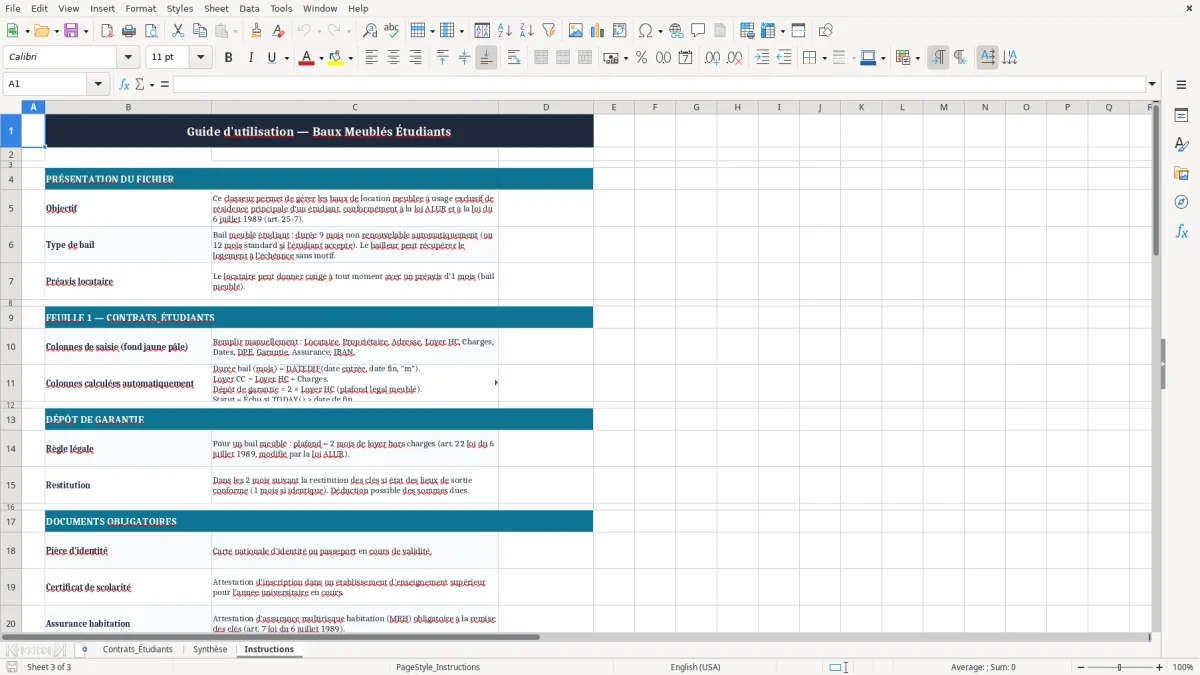Viewport: 1200px width, 675px height.
Task: Toggle Bold formatting
Action: tap(228, 58)
